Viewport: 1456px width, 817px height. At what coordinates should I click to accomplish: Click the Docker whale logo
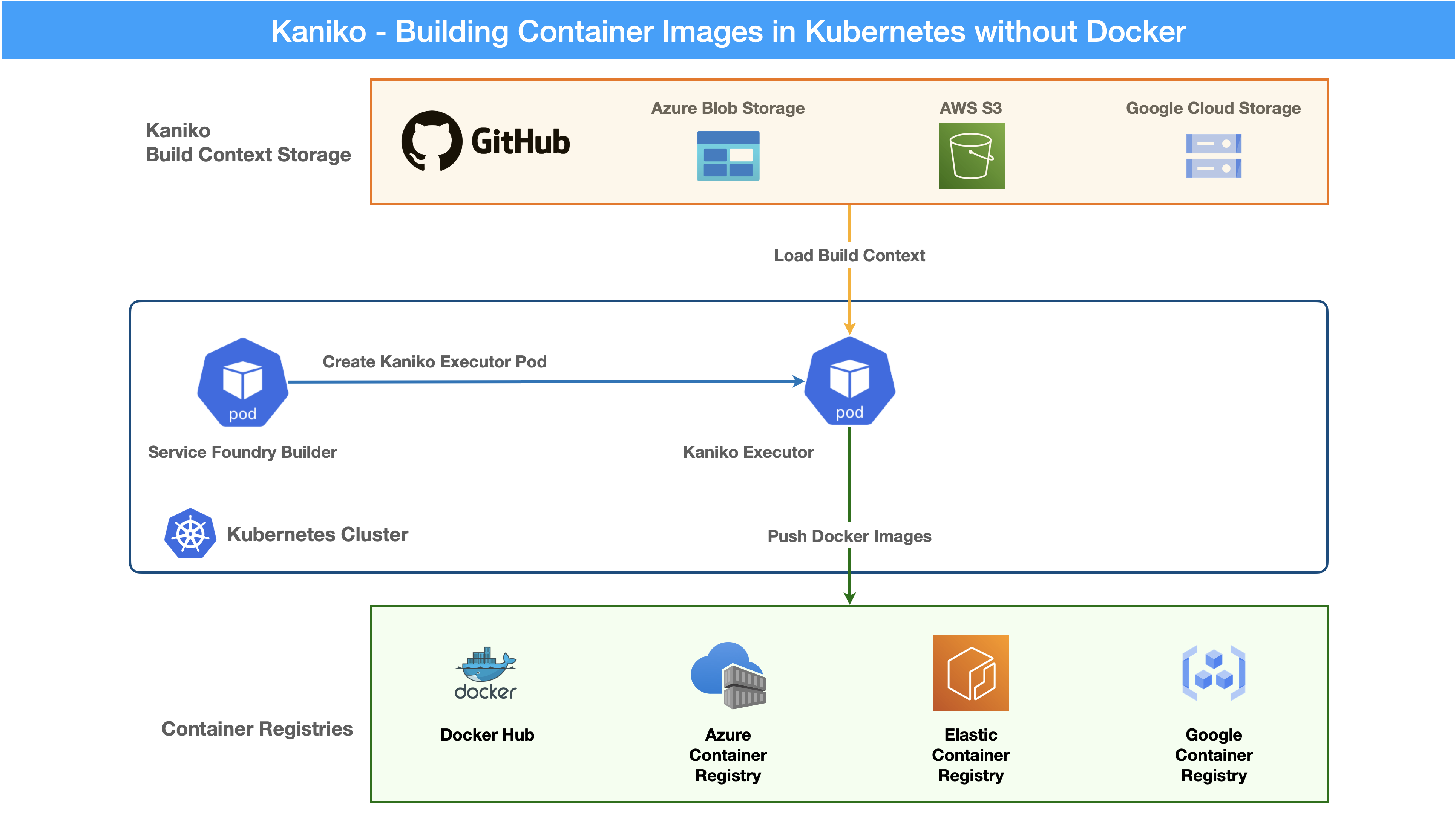coord(486,673)
